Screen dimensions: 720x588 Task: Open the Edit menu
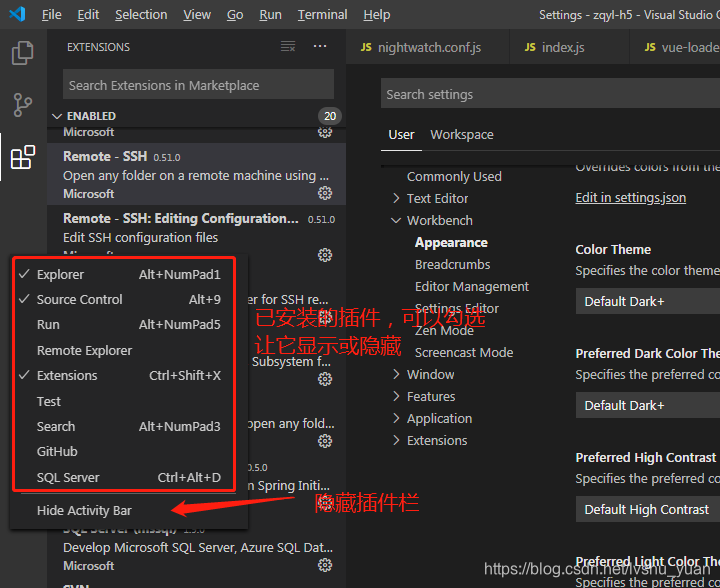click(x=88, y=15)
